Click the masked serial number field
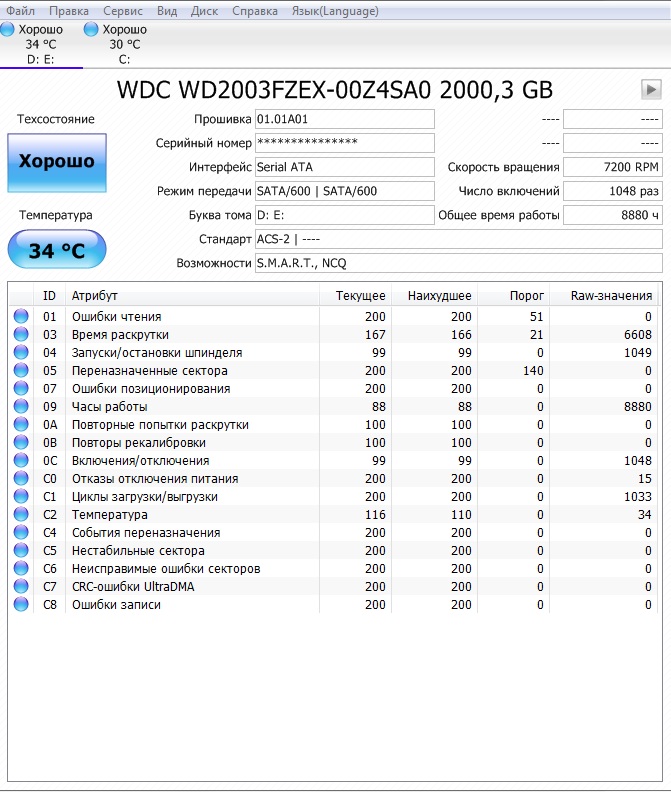 345,143
